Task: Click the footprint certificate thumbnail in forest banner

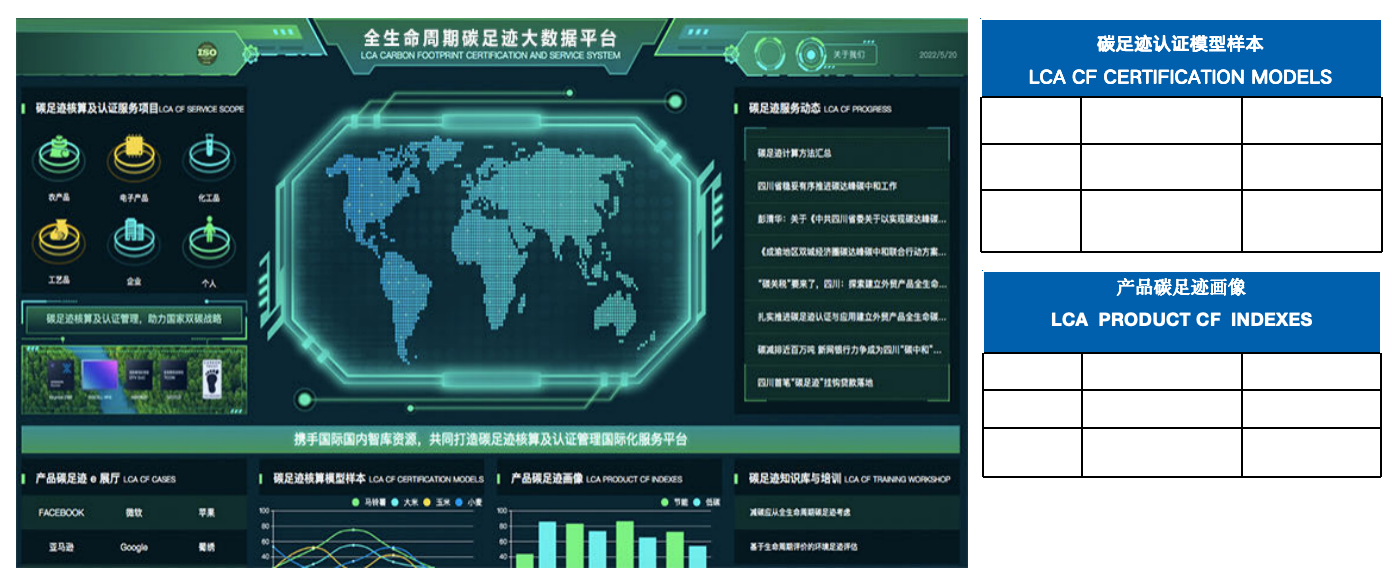Action: click(210, 378)
